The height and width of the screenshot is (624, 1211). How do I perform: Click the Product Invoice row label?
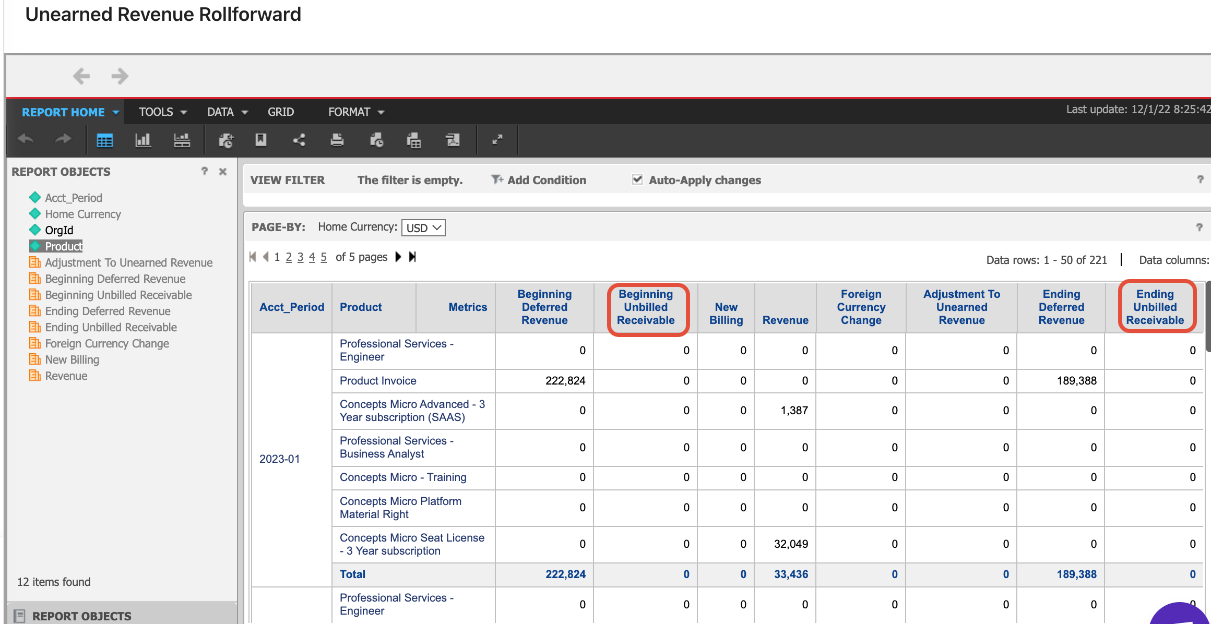pyautogui.click(x=378, y=381)
